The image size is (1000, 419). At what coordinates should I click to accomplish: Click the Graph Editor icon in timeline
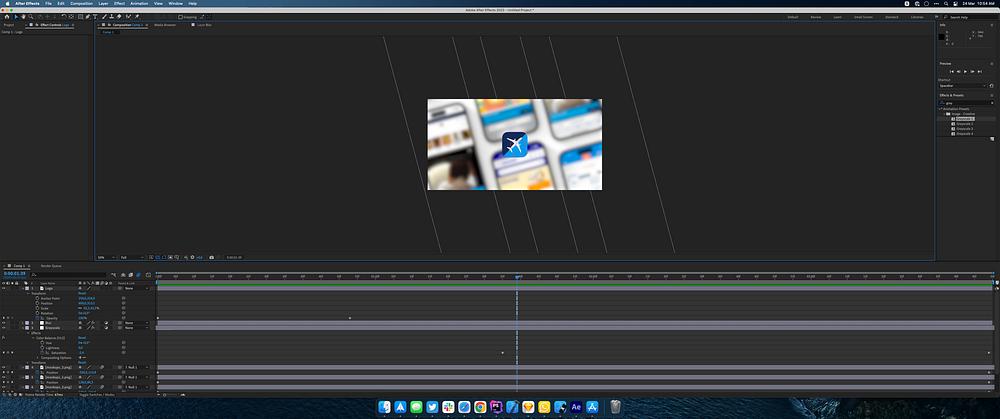pos(148,275)
